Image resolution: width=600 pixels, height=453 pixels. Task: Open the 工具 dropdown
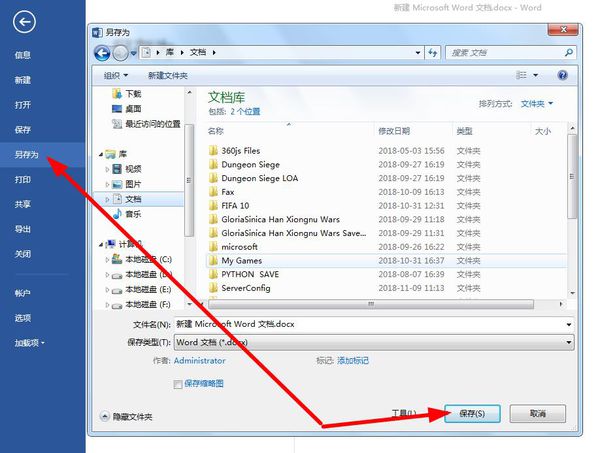click(x=404, y=413)
